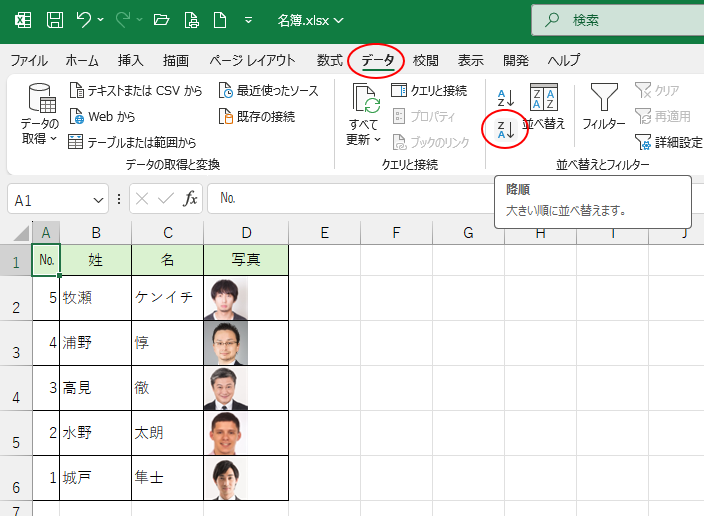
Task: Click the fx Insert Function icon
Action: pos(190,199)
